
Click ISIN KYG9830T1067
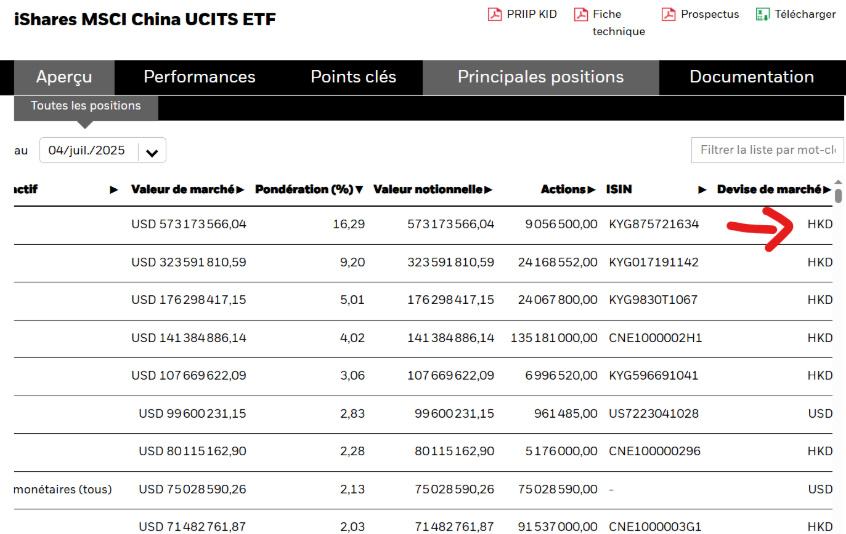point(653,299)
